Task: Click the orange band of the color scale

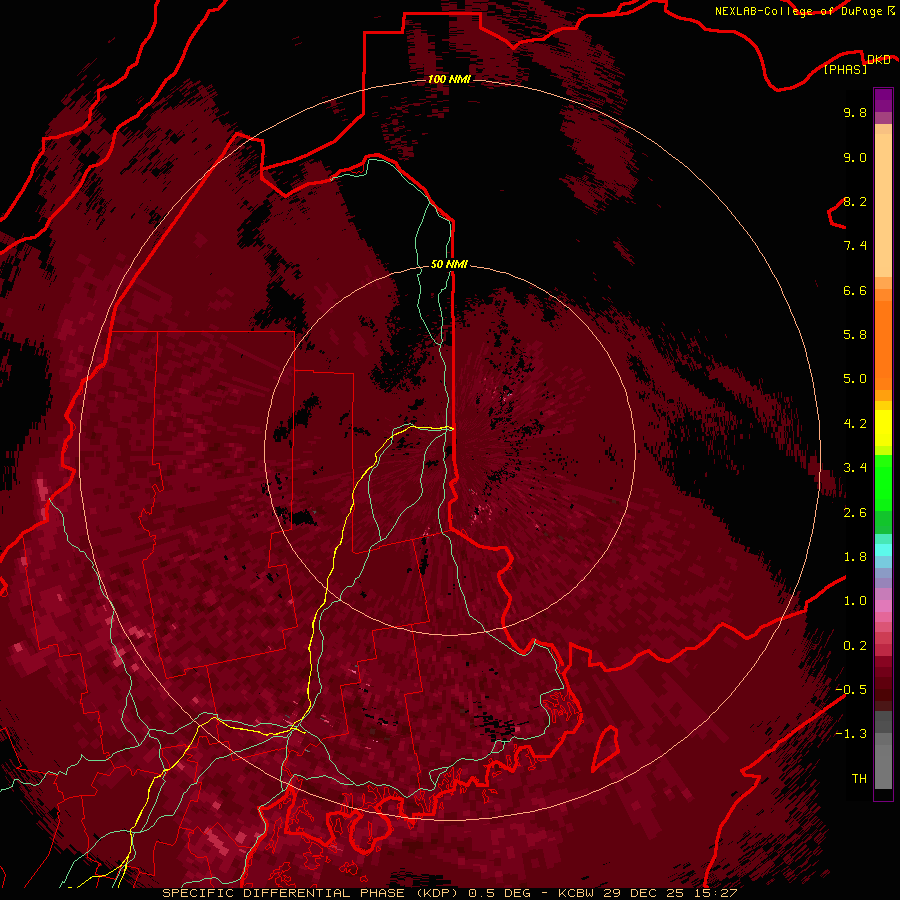Action: click(883, 346)
